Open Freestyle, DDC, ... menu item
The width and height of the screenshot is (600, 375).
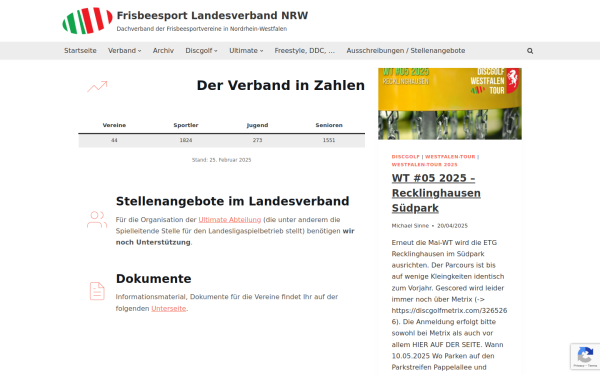tap(305, 51)
